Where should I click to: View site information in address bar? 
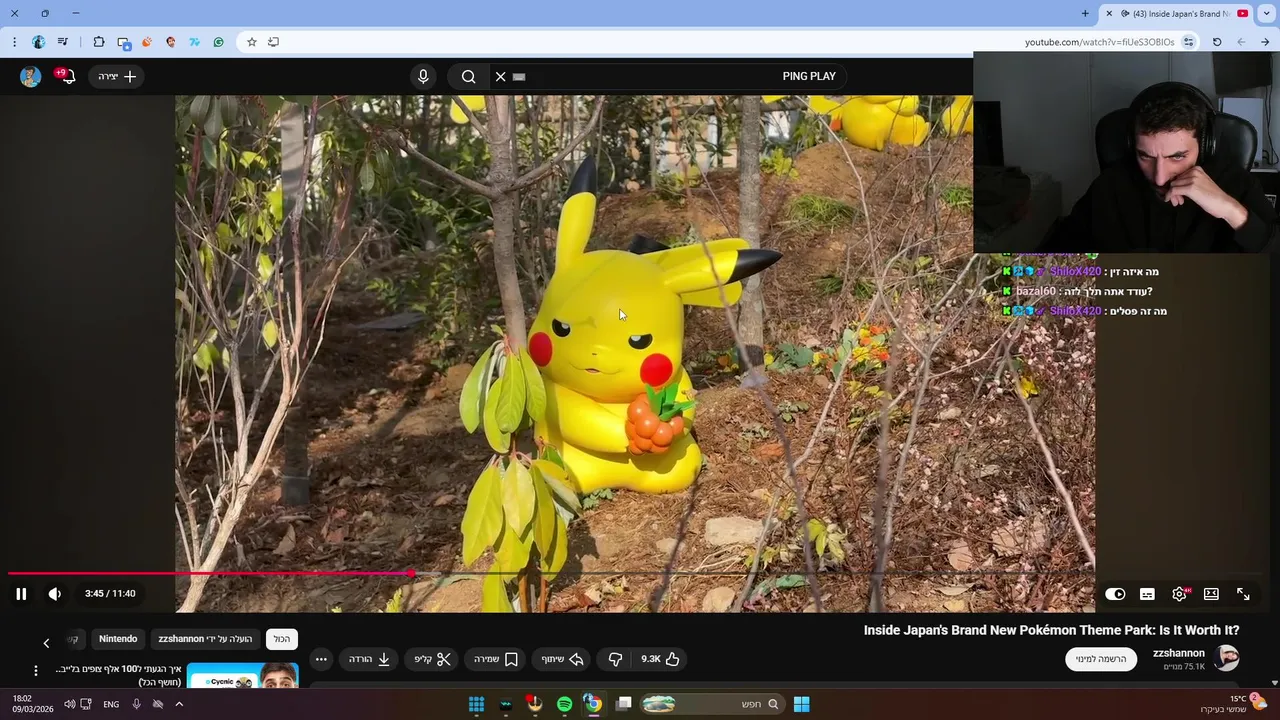tap(1188, 42)
